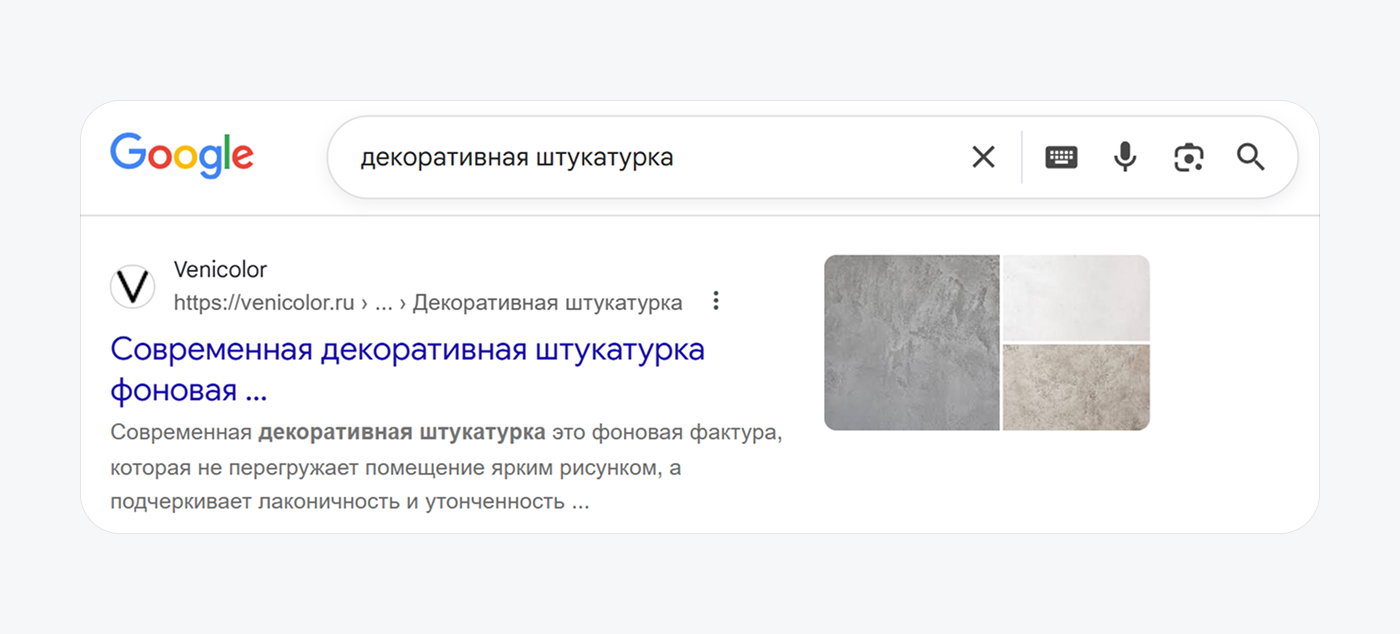Start voice search with microphone icon
1400x634 pixels.
pyautogui.click(x=1125, y=157)
